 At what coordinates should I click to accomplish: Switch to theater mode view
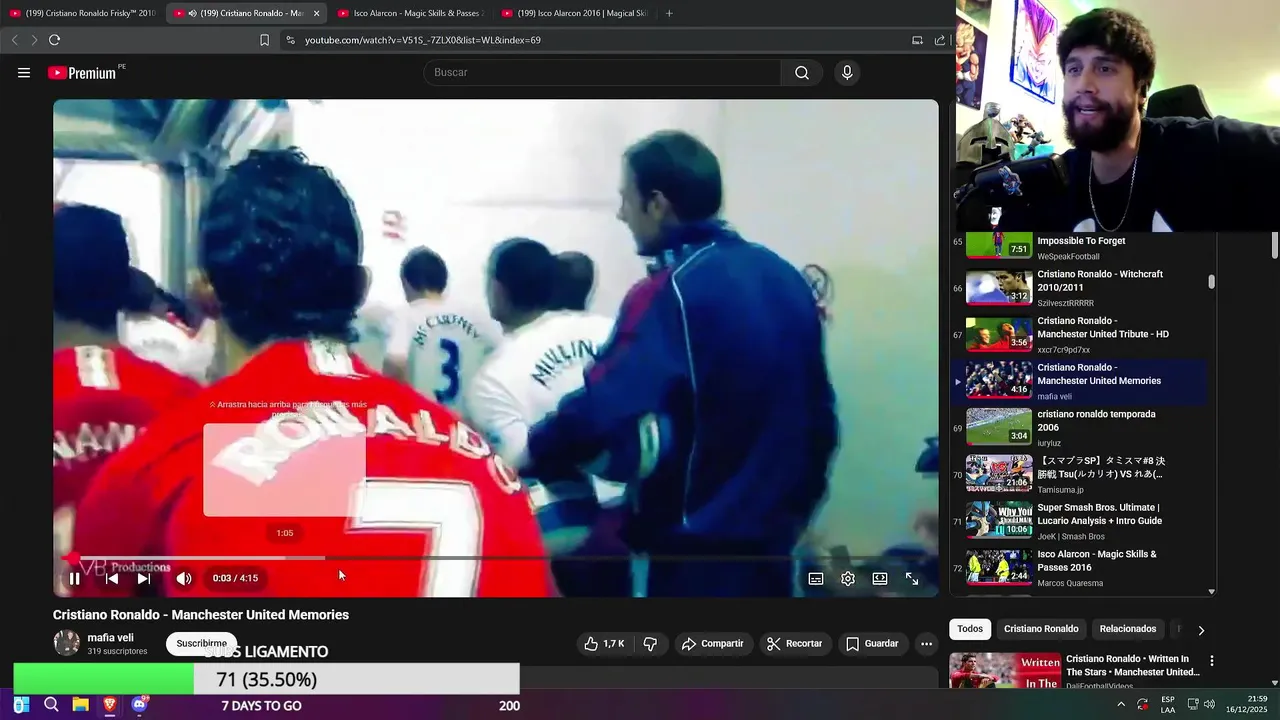(880, 578)
